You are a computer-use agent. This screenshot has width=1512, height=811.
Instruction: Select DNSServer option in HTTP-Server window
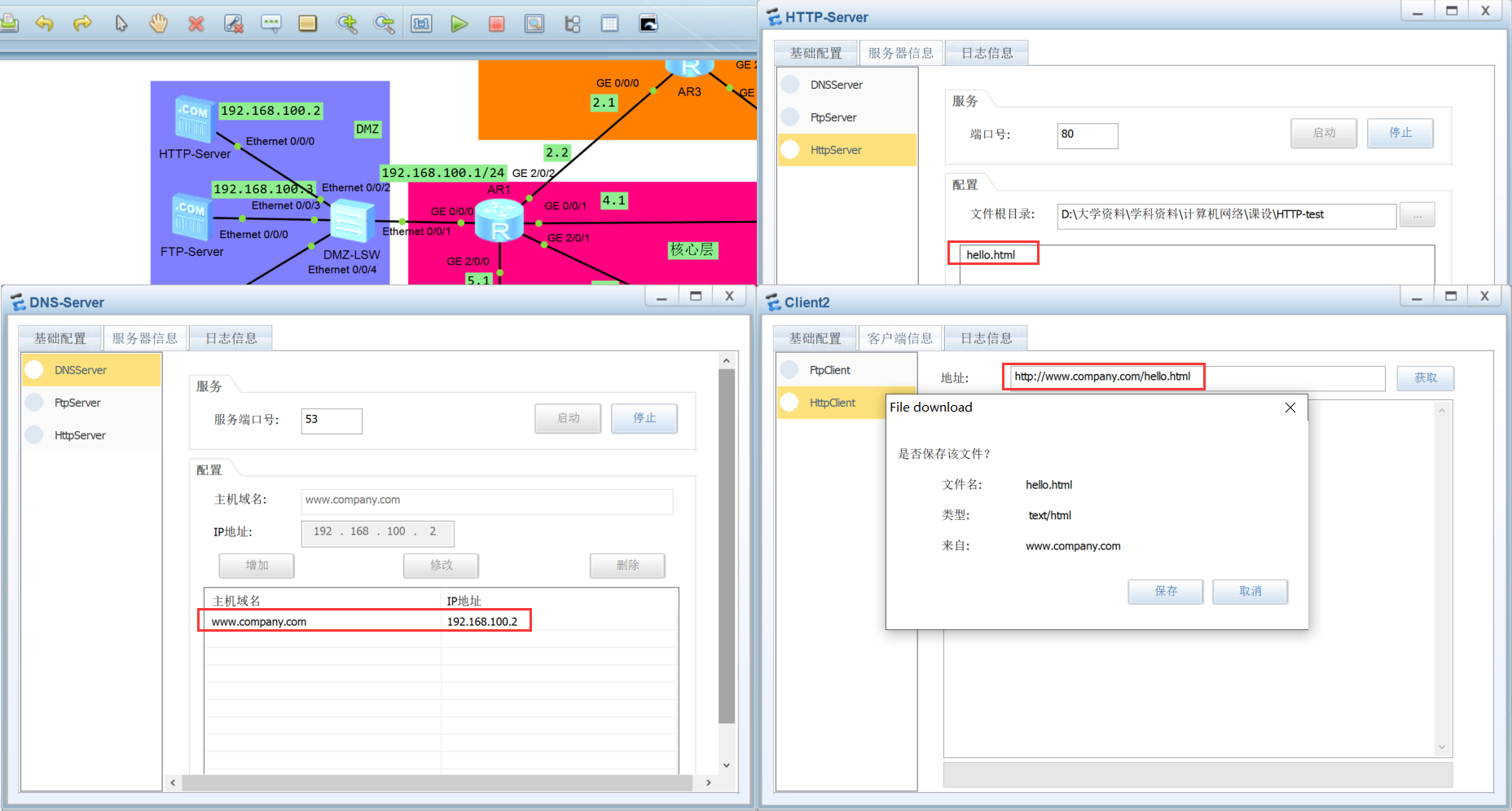click(x=848, y=85)
